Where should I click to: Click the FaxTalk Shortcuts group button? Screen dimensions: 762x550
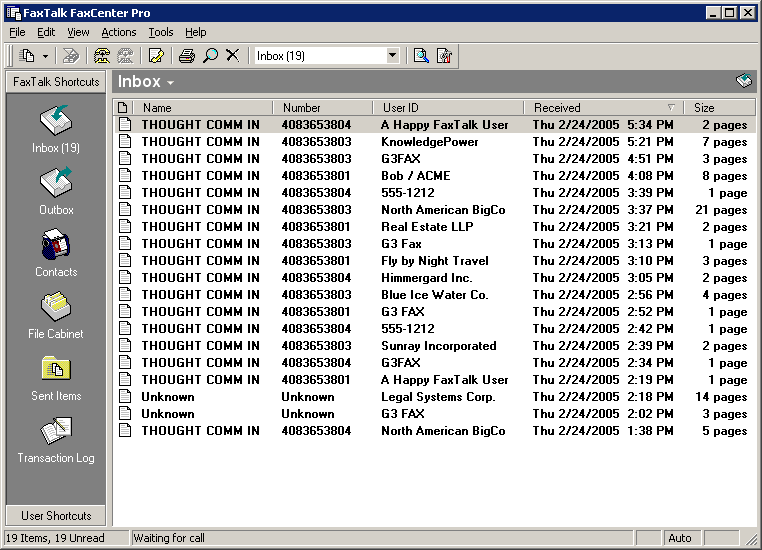point(56,82)
